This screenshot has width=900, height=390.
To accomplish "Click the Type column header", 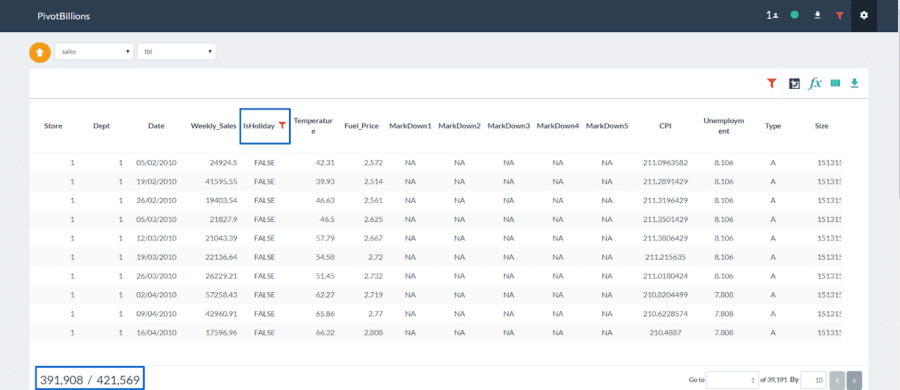I will 773,126.
